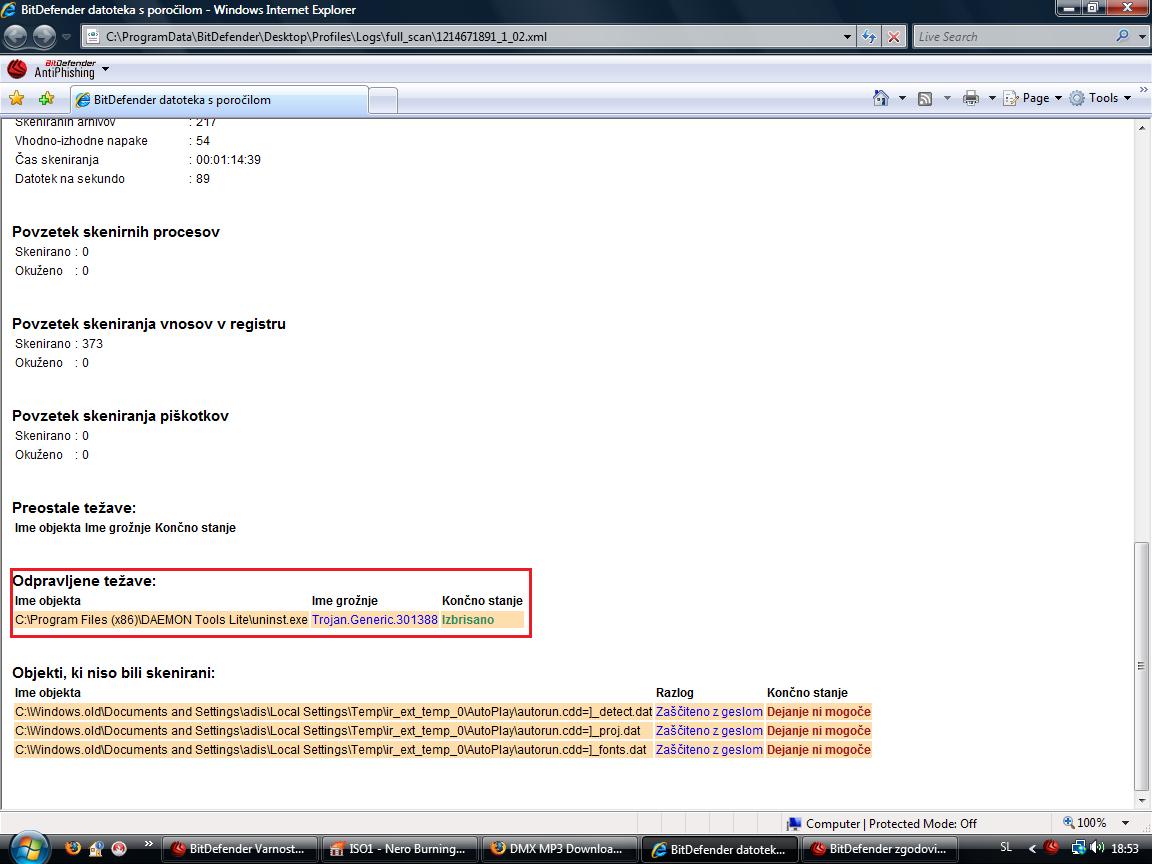Click the search magnifier icon
Image resolution: width=1152 pixels, height=864 pixels.
[1123, 36]
